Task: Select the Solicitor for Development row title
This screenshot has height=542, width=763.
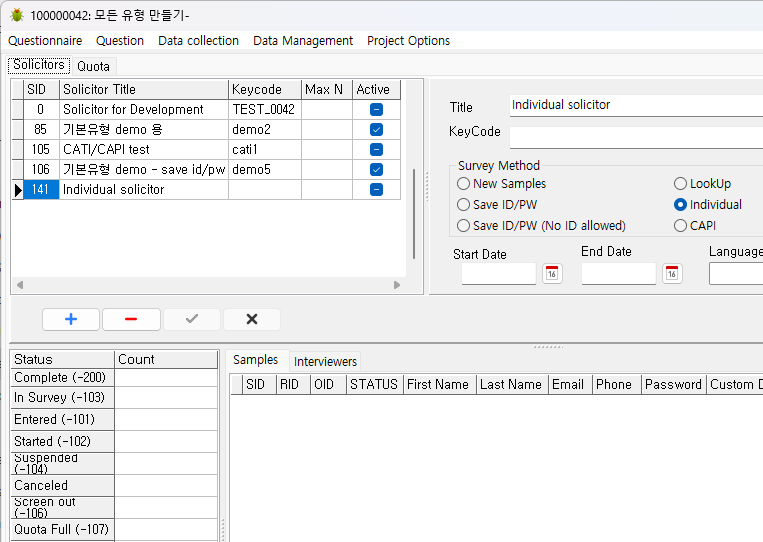Action: pos(144,109)
